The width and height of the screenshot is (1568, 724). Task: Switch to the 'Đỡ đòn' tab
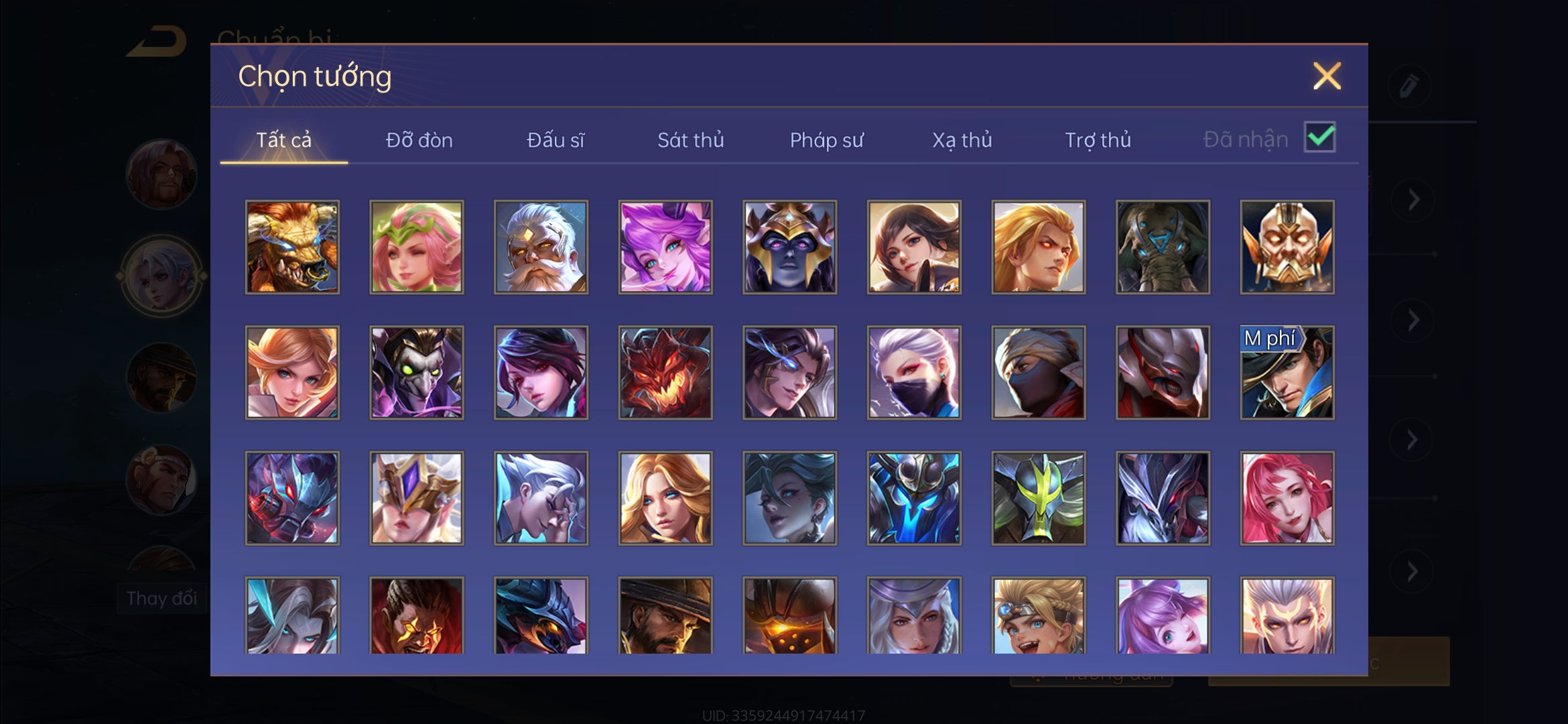click(x=419, y=139)
